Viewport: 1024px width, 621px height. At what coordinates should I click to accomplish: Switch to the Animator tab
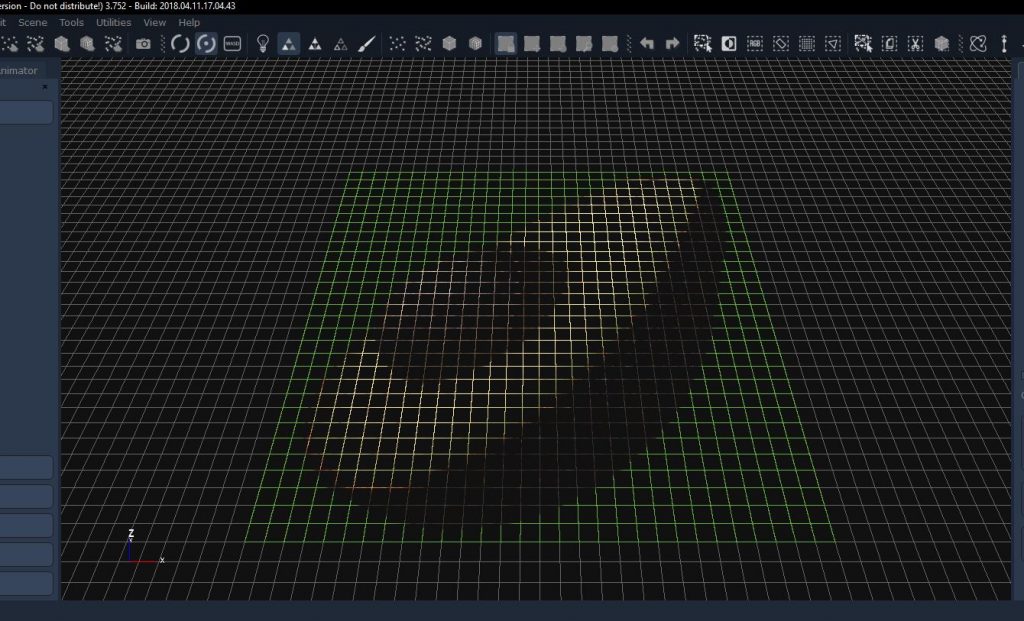[20, 70]
